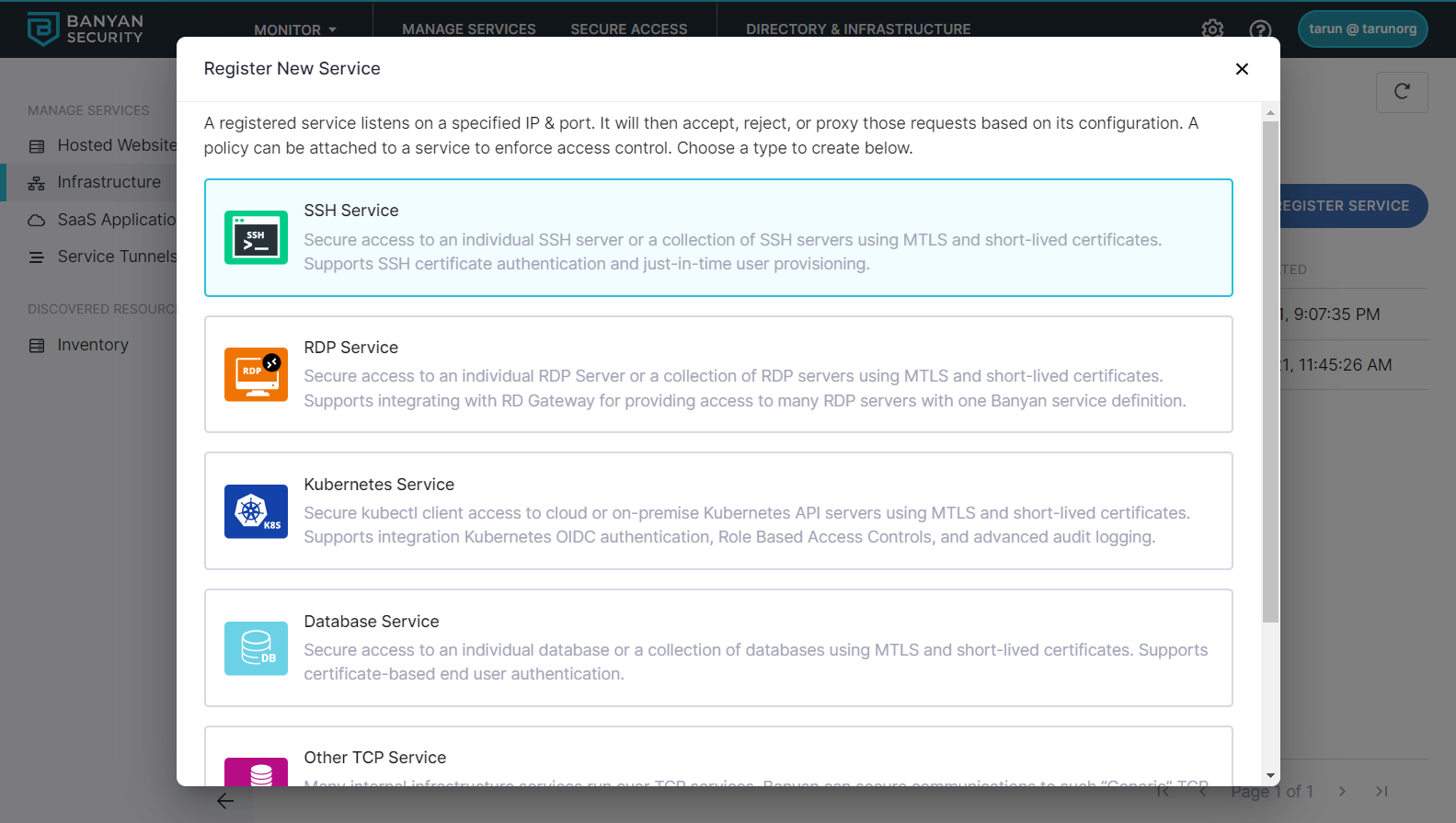The image size is (1456, 823).
Task: Click the Database Service DB icon
Action: tap(256, 648)
